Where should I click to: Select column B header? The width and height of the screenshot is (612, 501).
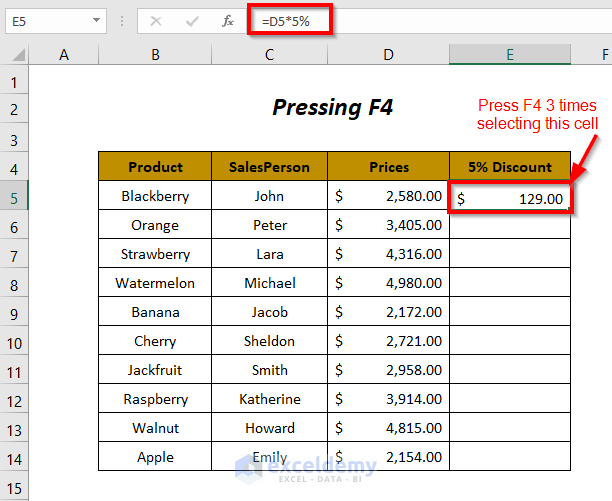[x=155, y=56]
